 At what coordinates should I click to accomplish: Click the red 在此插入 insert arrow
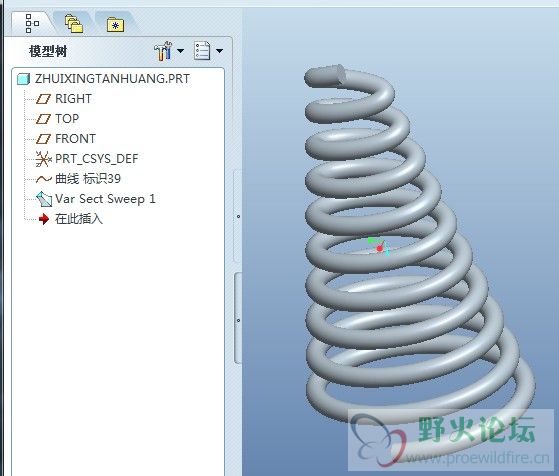44,219
